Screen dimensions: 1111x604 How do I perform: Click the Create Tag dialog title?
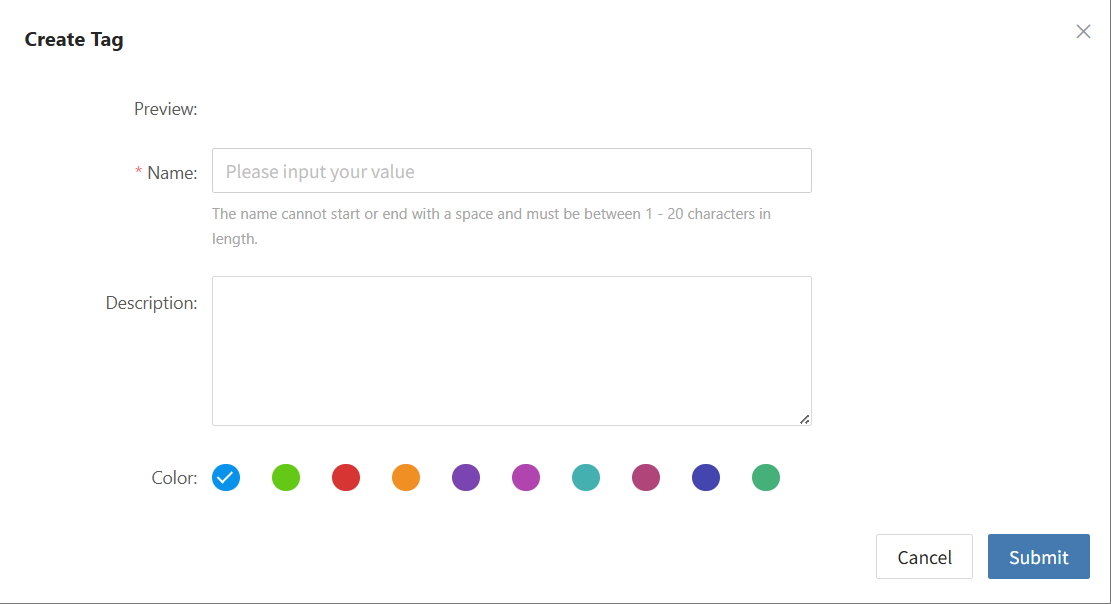(x=74, y=40)
